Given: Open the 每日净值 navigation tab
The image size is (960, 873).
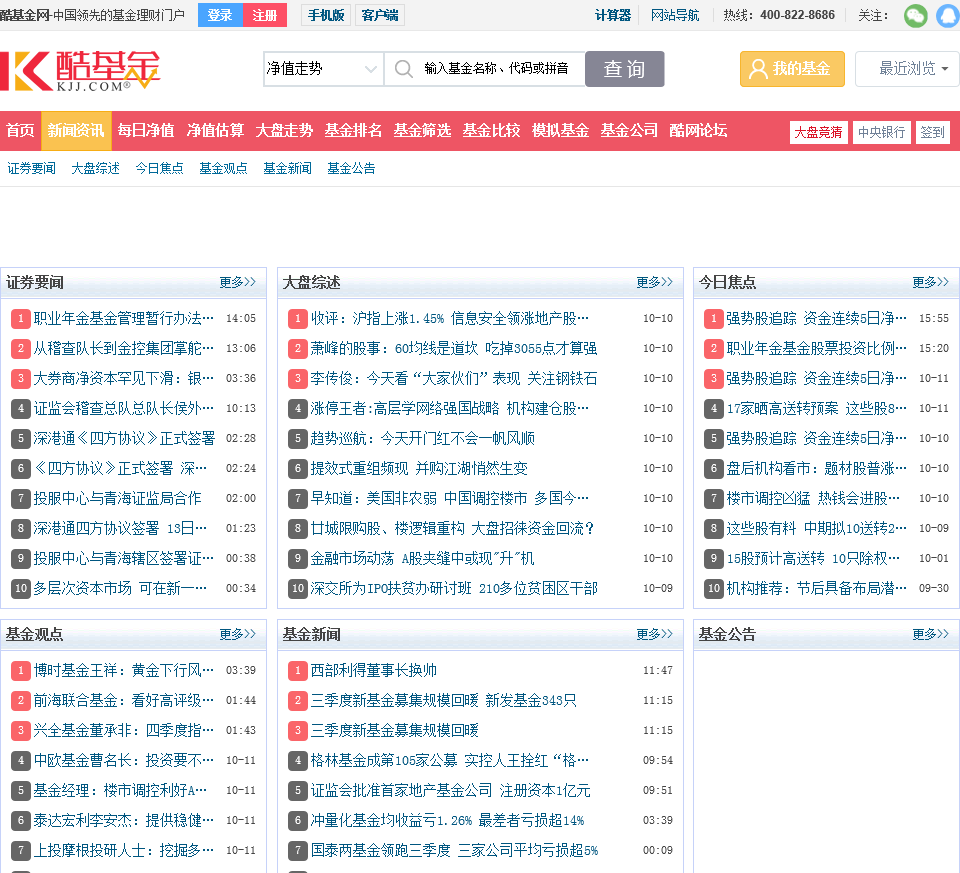Looking at the screenshot, I should pyautogui.click(x=146, y=130).
